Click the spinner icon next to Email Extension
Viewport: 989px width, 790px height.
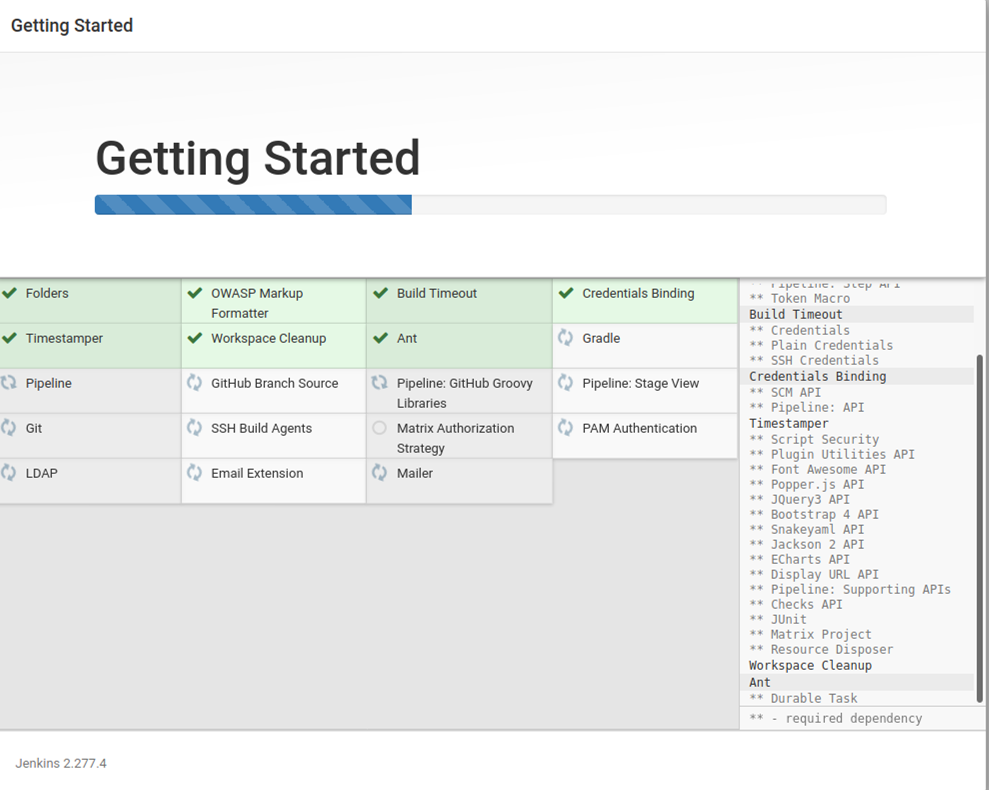pos(194,472)
